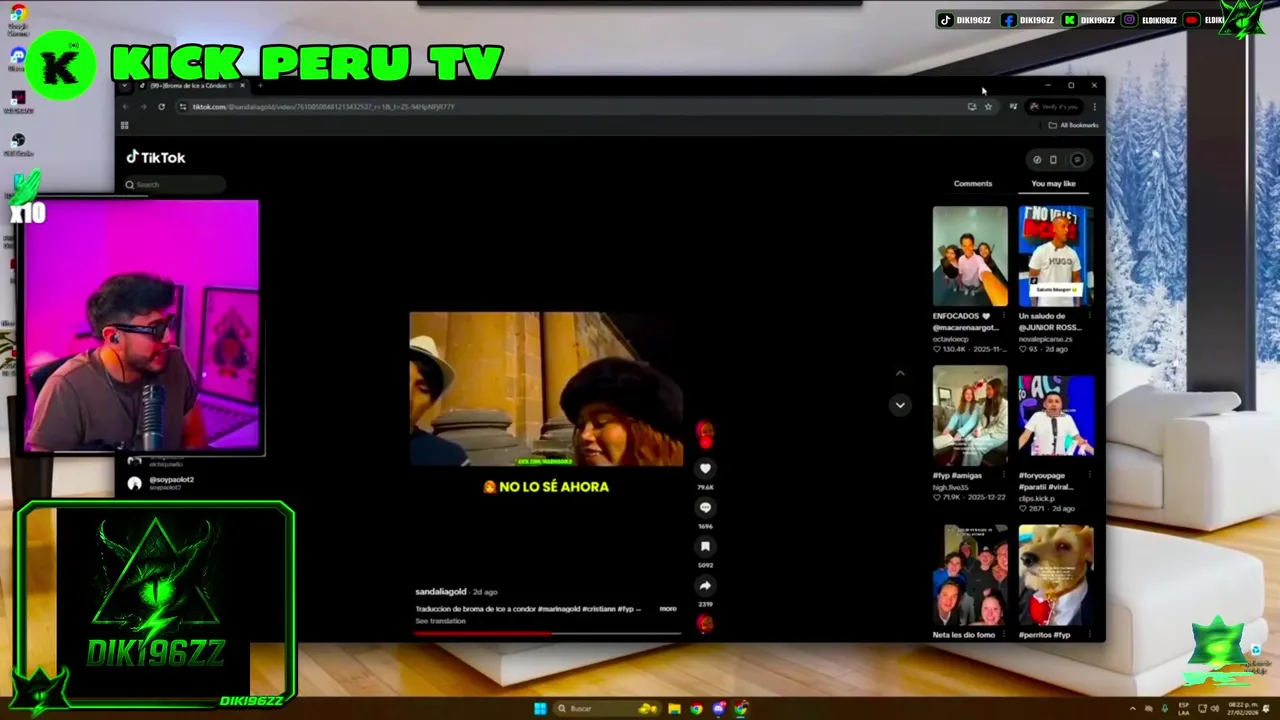Click the spinning sound disc avatar
1280x720 pixels.
coord(705,624)
